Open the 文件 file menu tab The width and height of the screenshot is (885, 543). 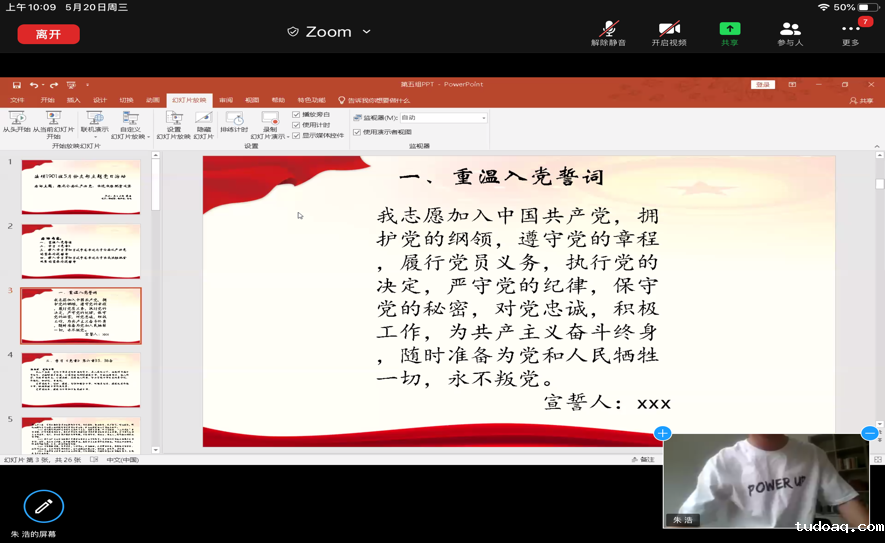click(x=17, y=100)
